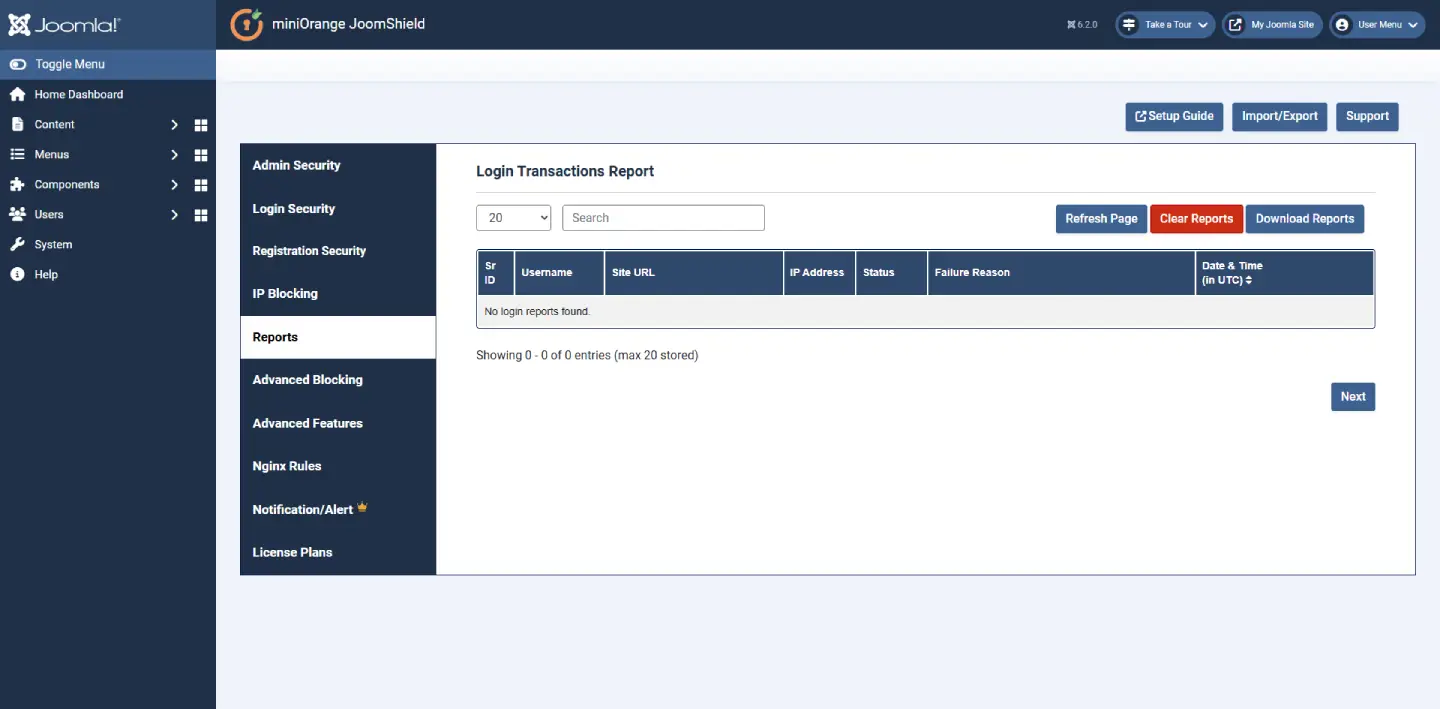Viewport: 1440px width, 709px height.
Task: Click the System wrench icon
Action: (17, 244)
